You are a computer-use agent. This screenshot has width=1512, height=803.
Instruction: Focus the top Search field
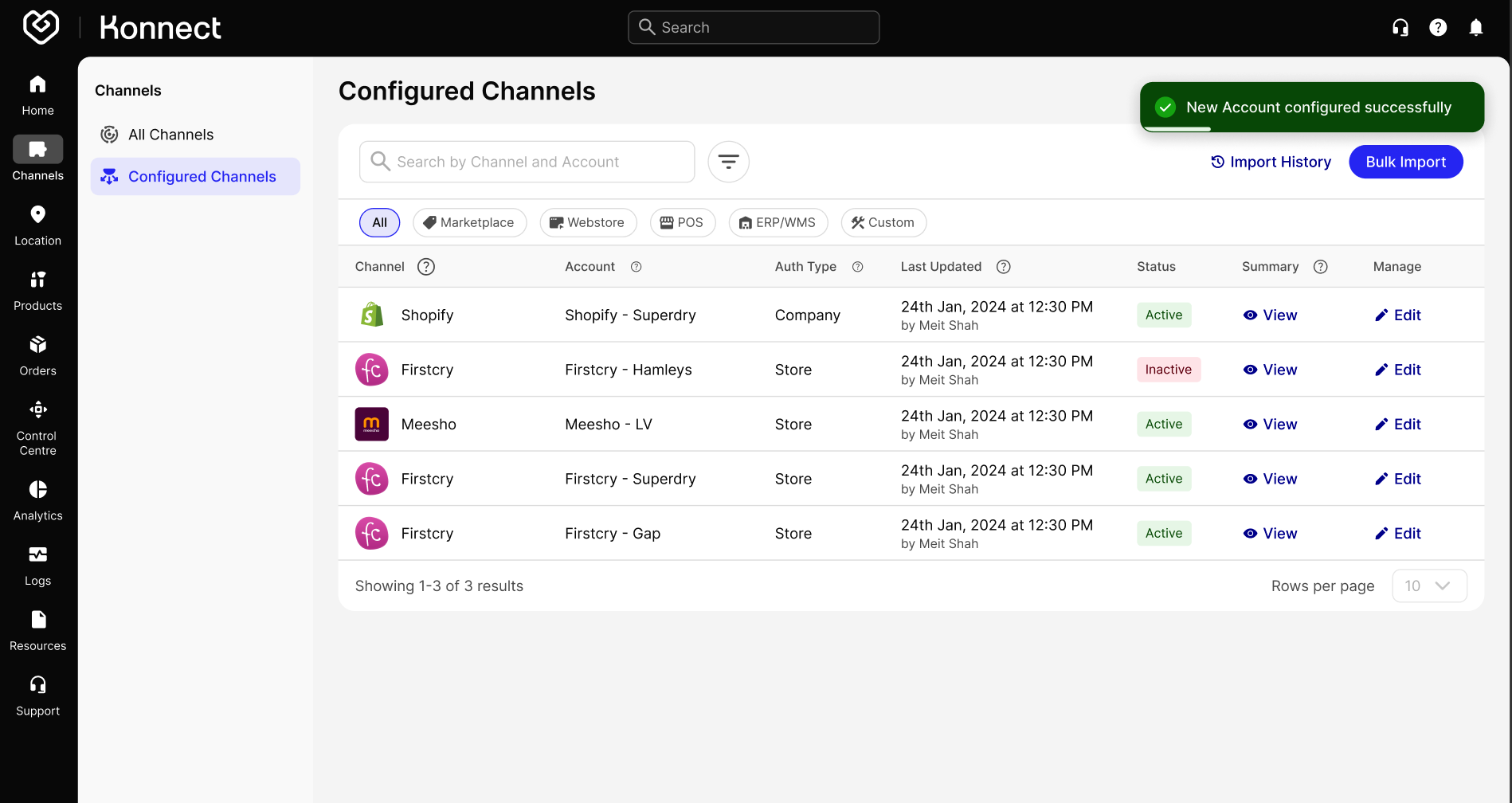(x=754, y=27)
